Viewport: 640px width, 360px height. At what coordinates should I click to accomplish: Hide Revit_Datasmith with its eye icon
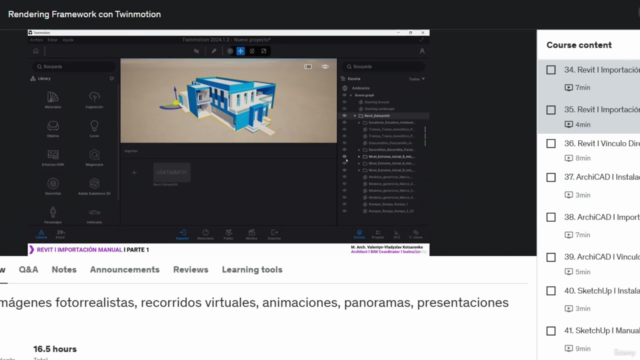coord(344,116)
